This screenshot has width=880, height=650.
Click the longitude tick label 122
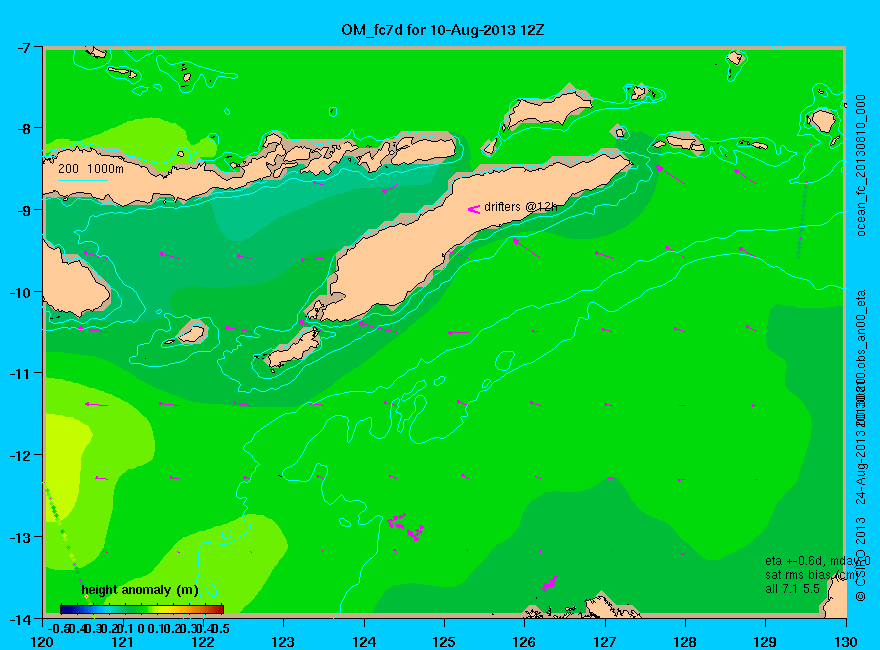tap(203, 642)
